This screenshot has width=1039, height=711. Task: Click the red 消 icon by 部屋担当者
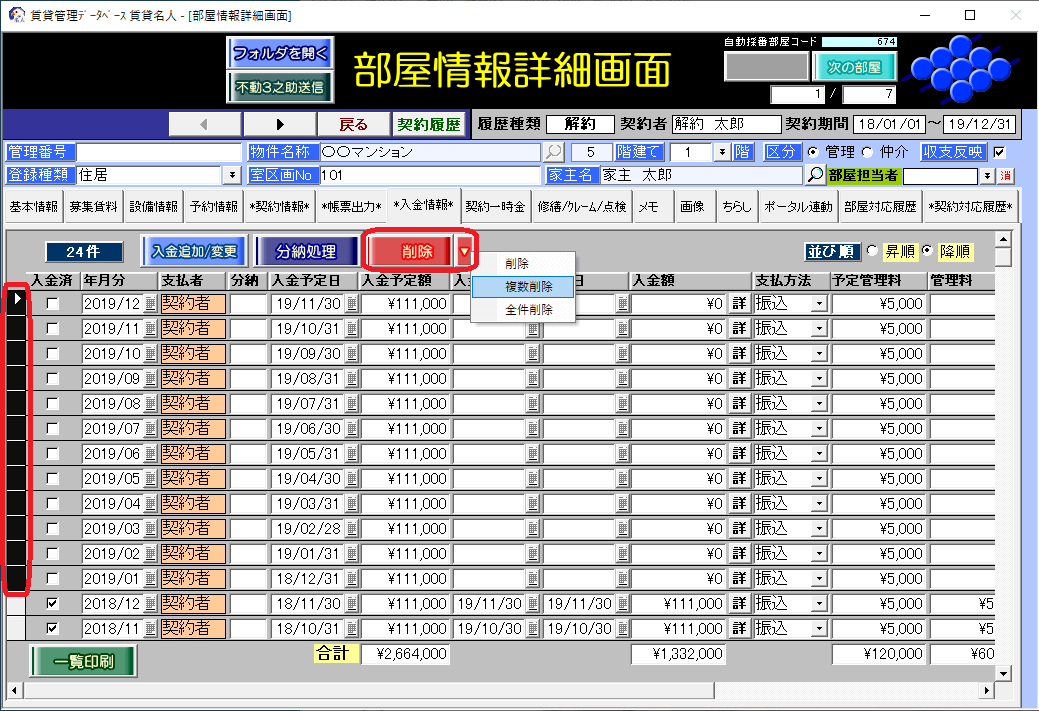(x=1007, y=176)
